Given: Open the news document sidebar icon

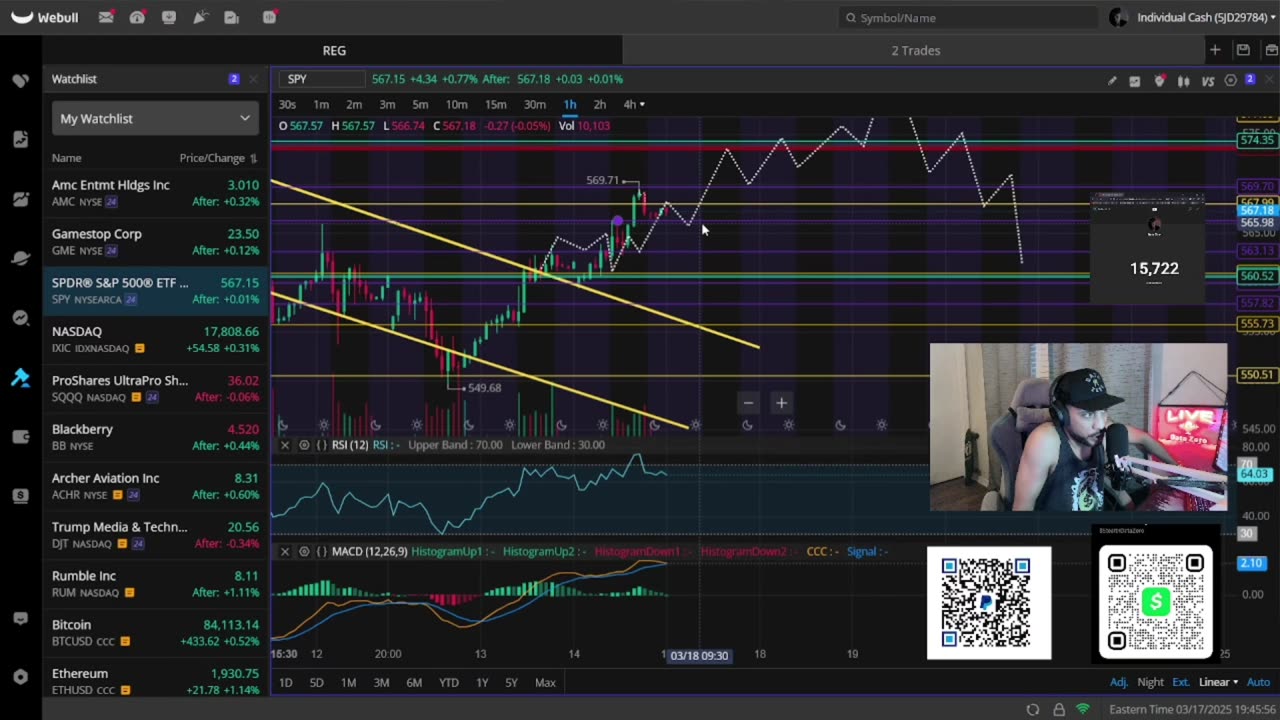Looking at the screenshot, I should click(x=20, y=139).
